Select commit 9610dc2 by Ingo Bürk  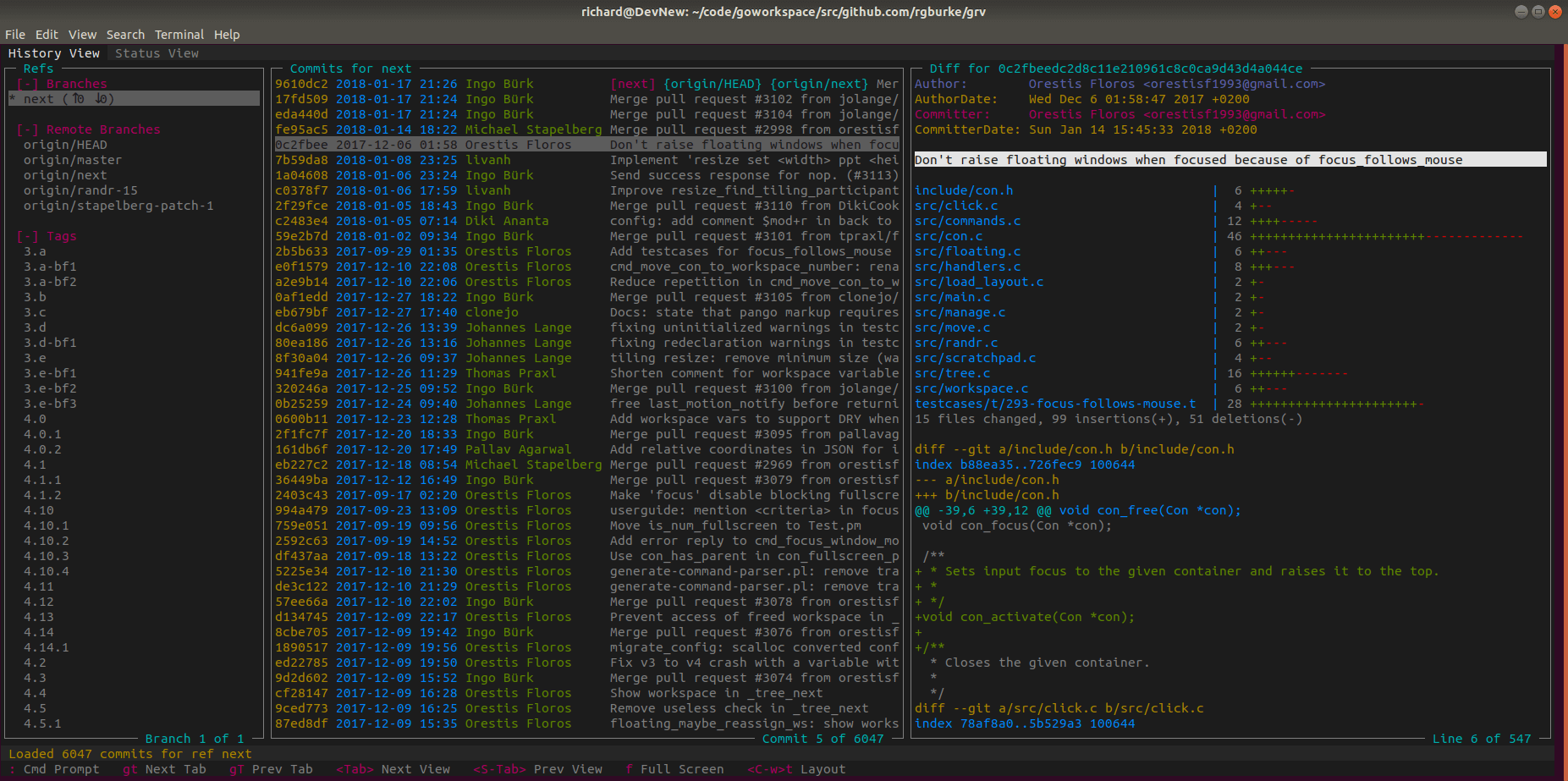[x=586, y=84]
